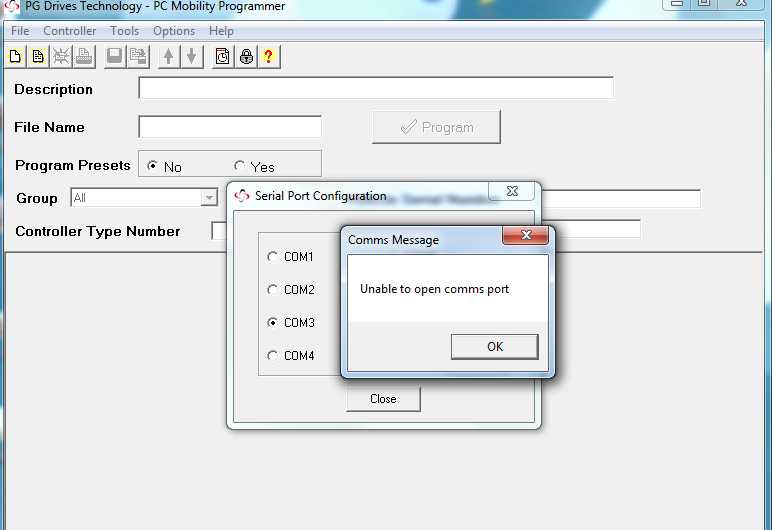Open the Controller menu

coord(70,31)
